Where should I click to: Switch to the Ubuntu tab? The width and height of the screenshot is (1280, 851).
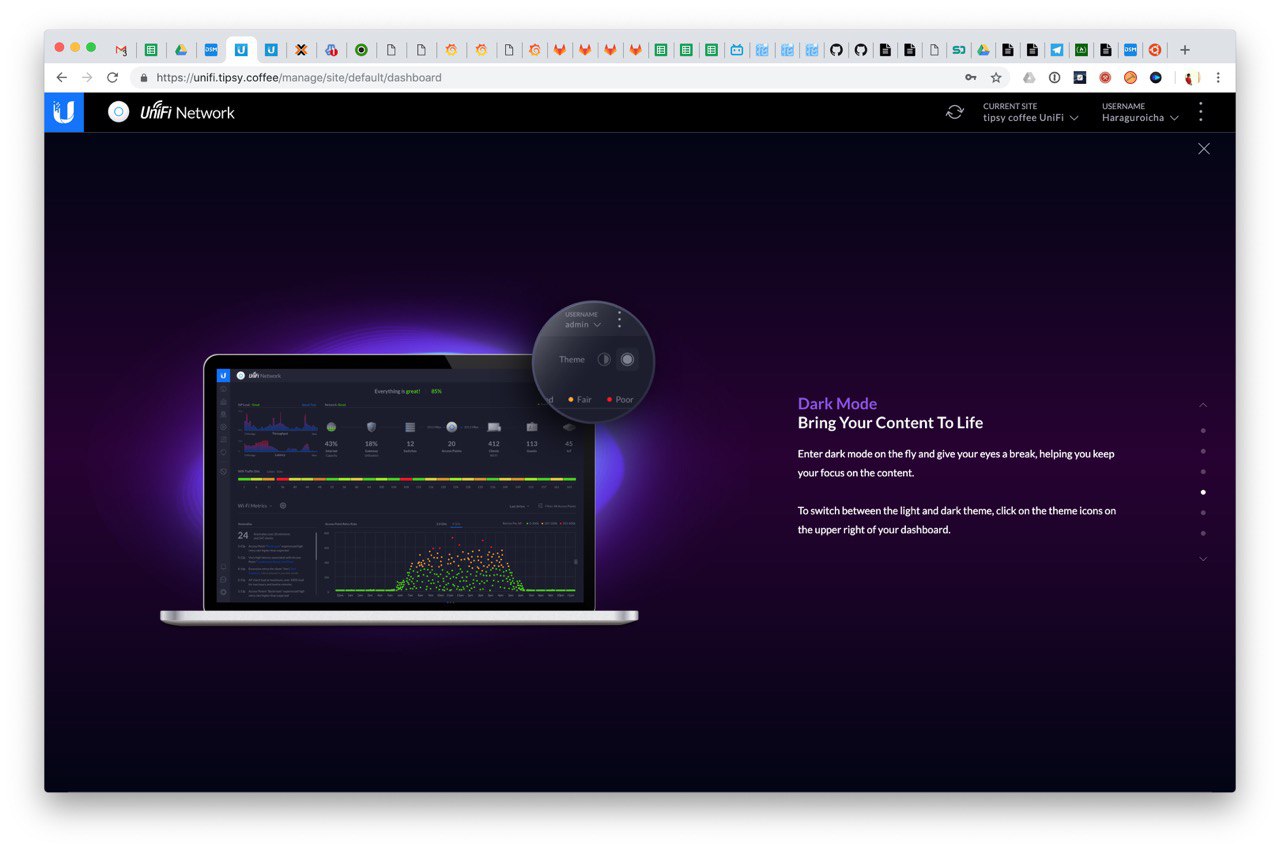1154,49
